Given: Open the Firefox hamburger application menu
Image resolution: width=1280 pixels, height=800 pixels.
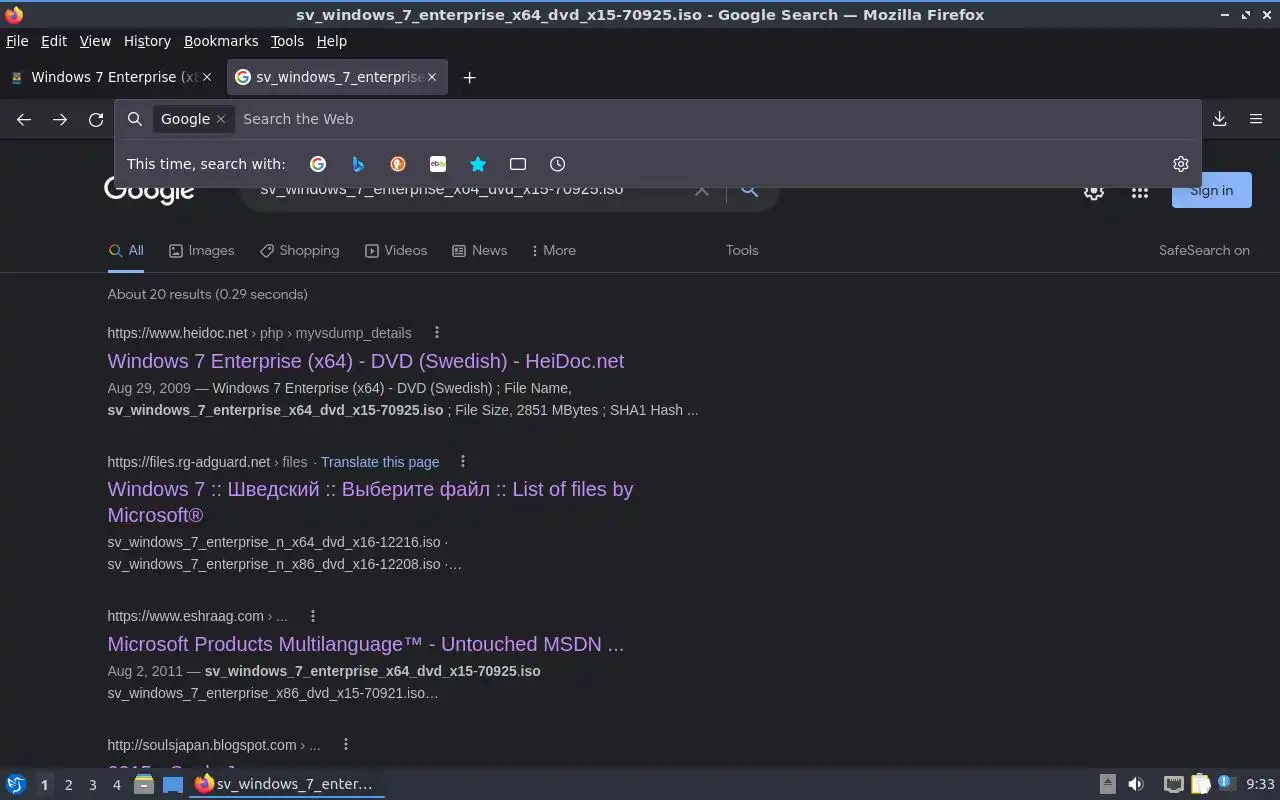Looking at the screenshot, I should tap(1256, 119).
